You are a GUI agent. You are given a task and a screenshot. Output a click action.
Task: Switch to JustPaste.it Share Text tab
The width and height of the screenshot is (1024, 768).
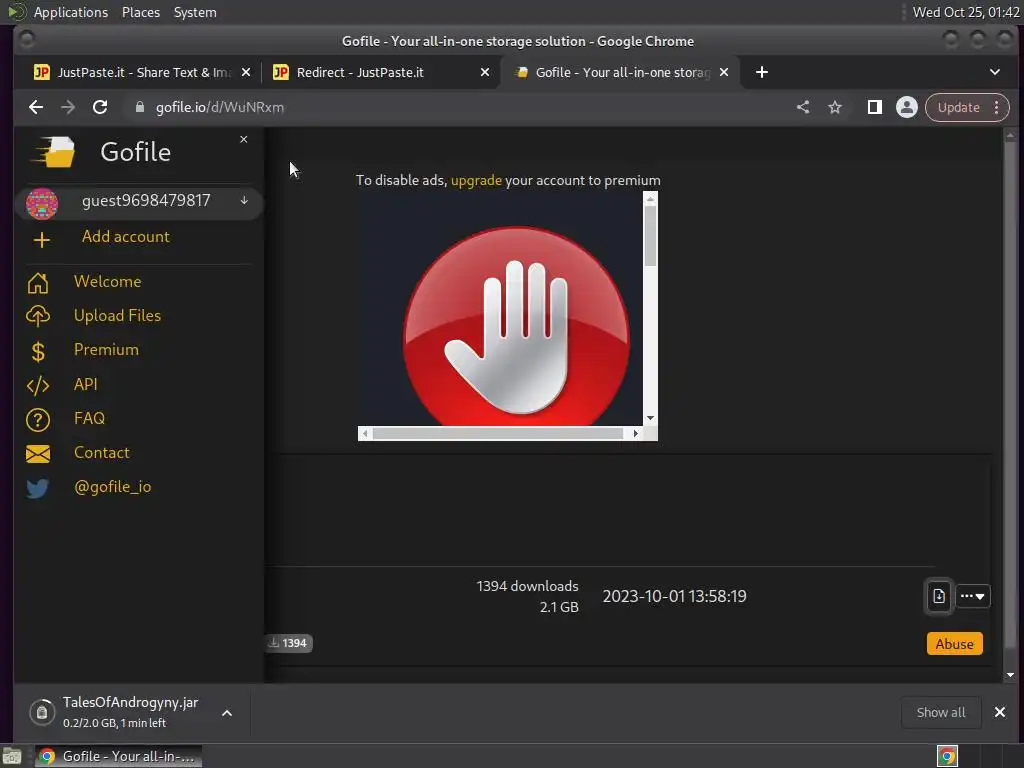tap(133, 72)
